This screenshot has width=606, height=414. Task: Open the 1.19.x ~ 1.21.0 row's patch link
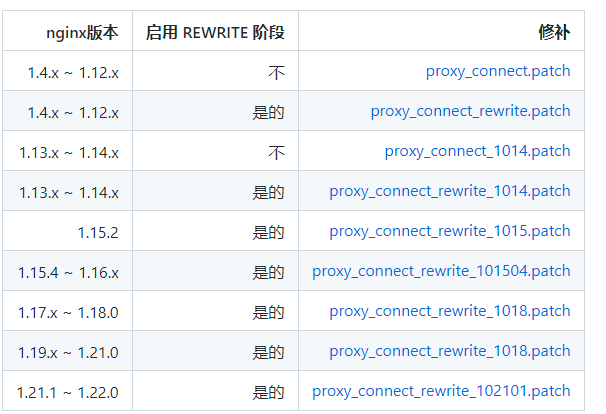(450, 352)
